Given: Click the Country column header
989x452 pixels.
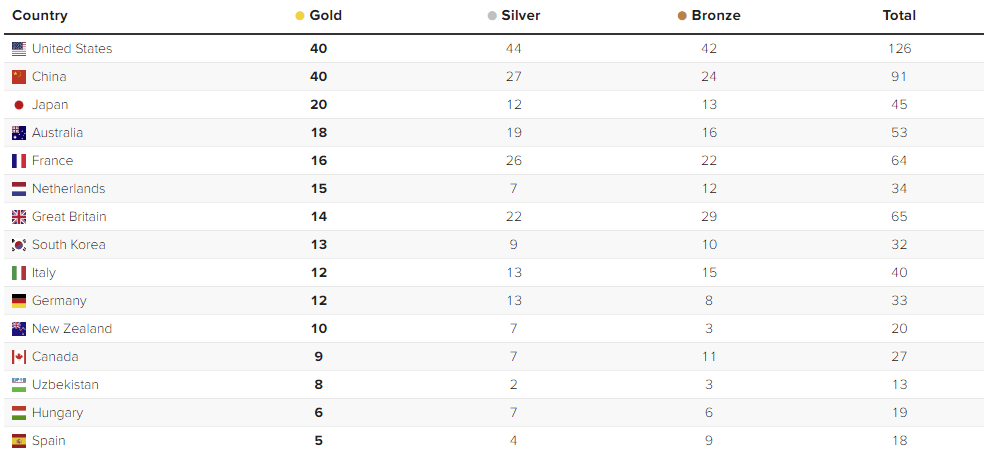Looking at the screenshot, I should (40, 16).
